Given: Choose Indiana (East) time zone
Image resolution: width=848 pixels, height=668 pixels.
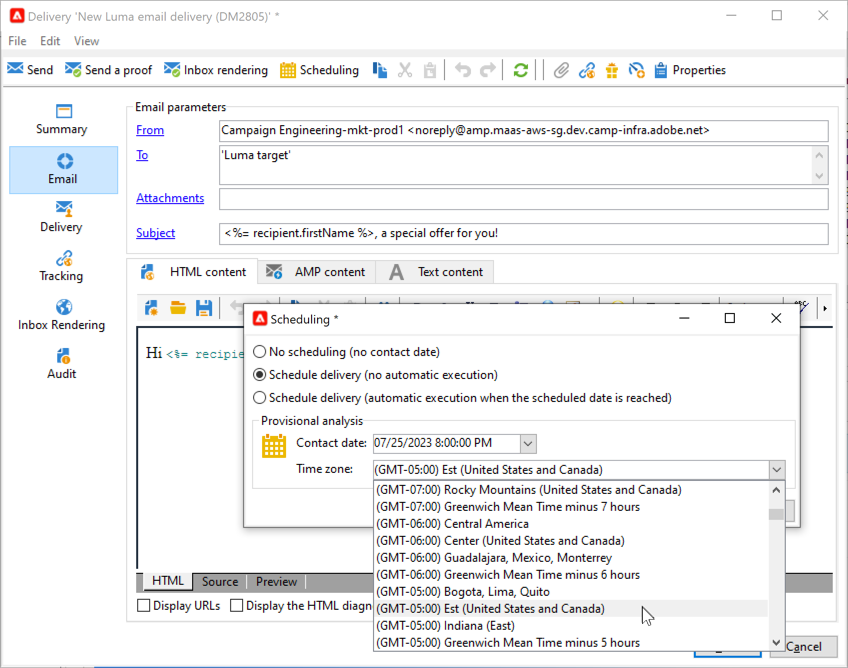Looking at the screenshot, I should [x=572, y=626].
